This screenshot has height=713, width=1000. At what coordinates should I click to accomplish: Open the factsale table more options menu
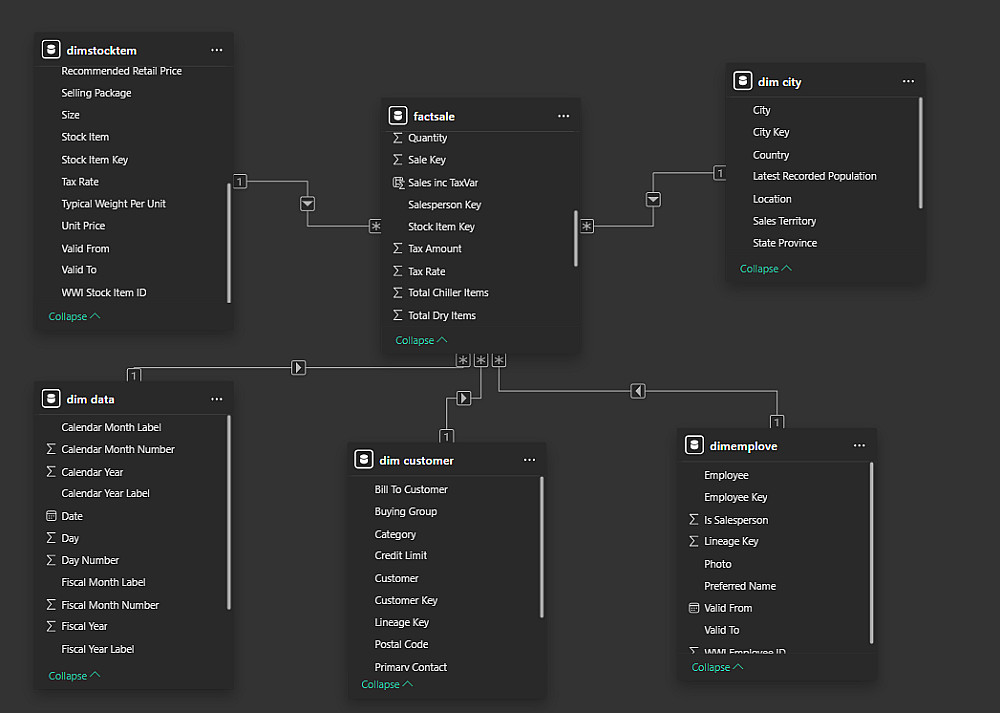[x=563, y=116]
